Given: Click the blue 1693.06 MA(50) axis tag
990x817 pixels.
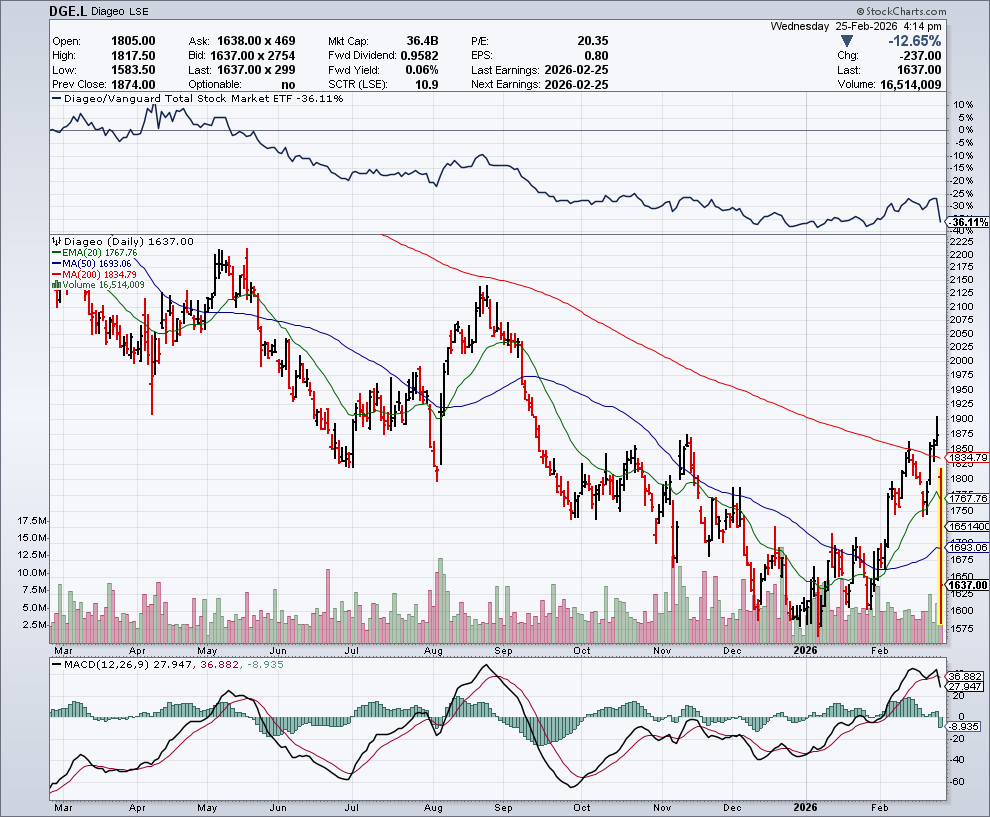Looking at the screenshot, I should 966,547.
